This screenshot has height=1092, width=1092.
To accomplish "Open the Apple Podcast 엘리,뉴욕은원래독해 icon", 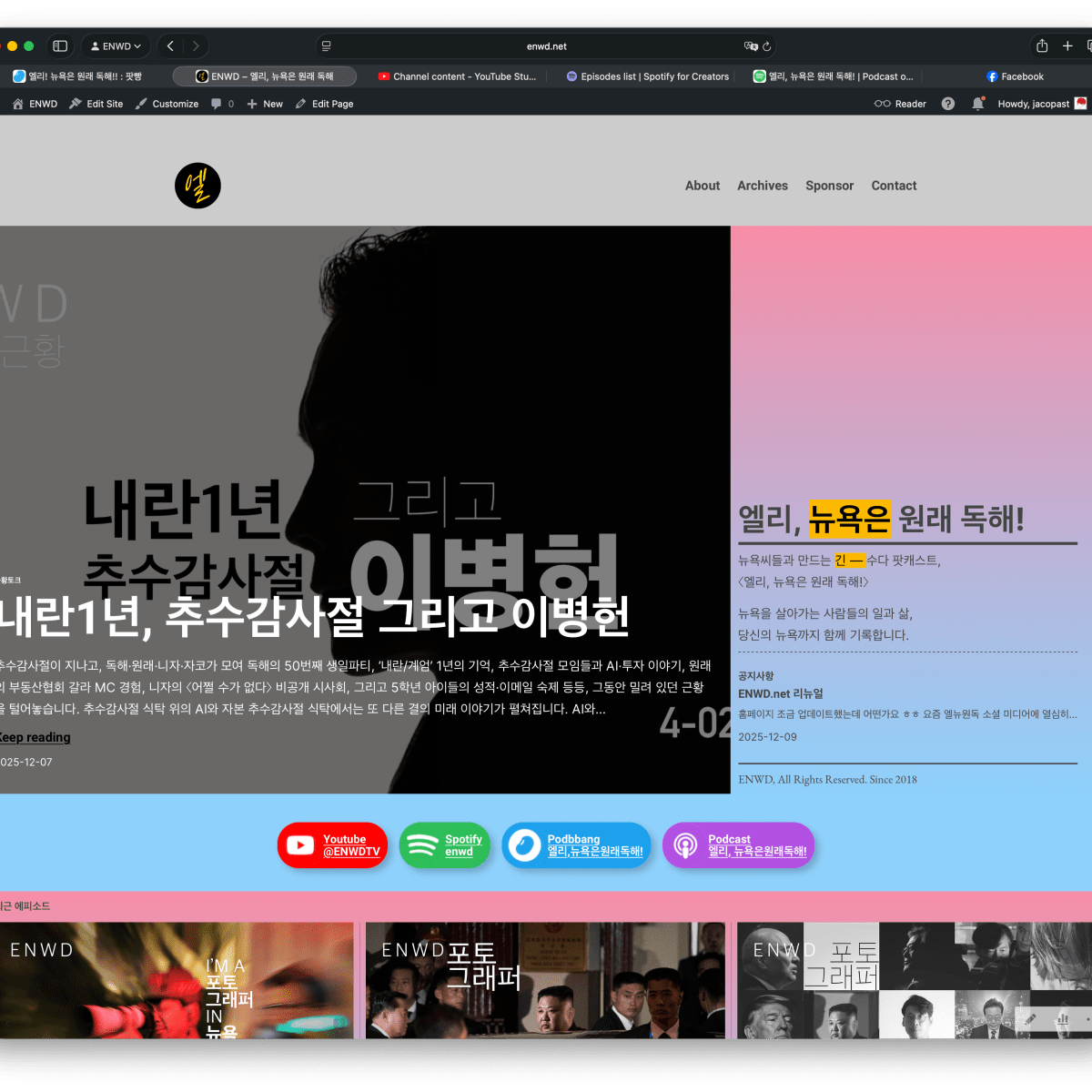I will coord(738,844).
